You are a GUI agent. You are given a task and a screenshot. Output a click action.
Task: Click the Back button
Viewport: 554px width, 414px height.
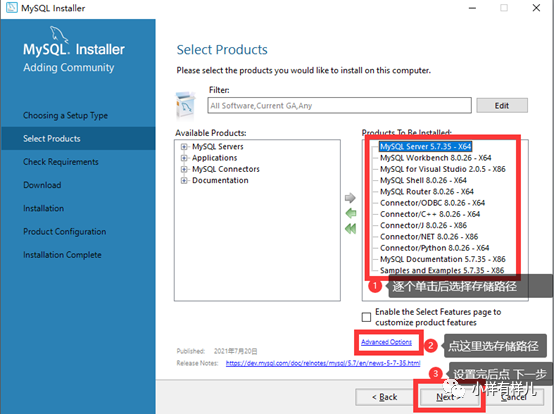pyautogui.click(x=384, y=397)
